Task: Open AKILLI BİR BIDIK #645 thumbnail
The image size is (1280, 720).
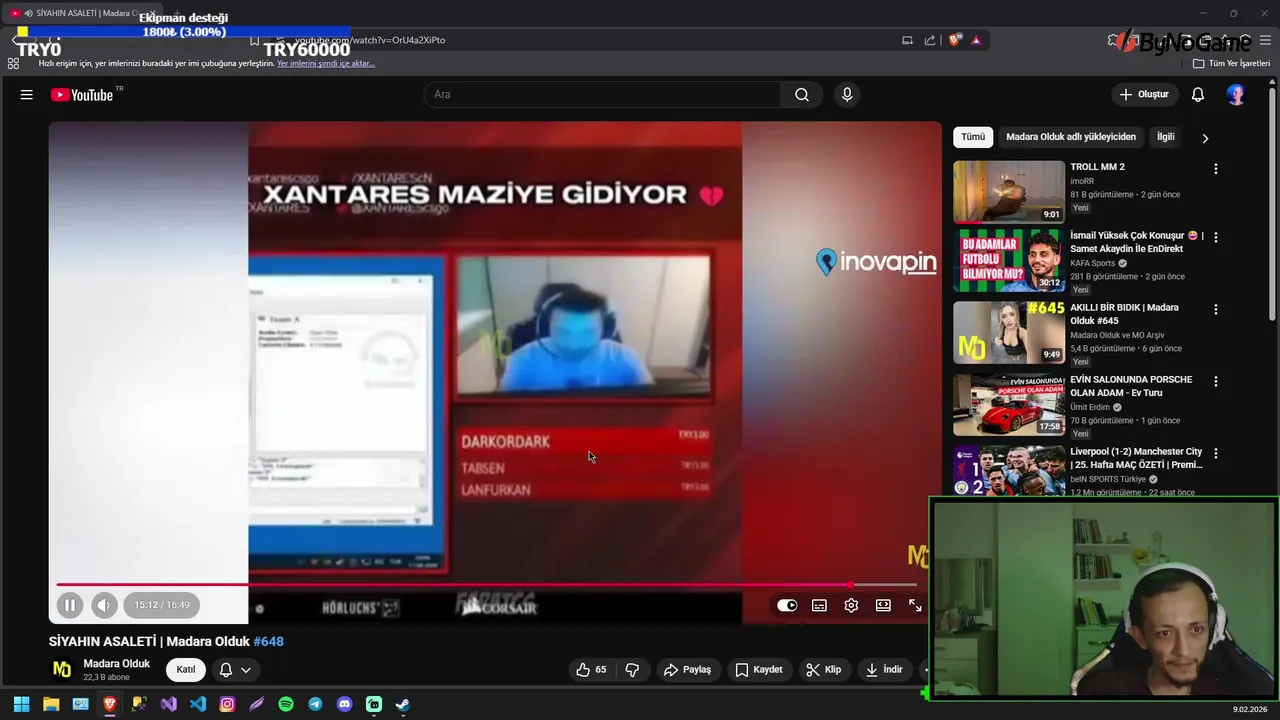Action: coord(1009,333)
